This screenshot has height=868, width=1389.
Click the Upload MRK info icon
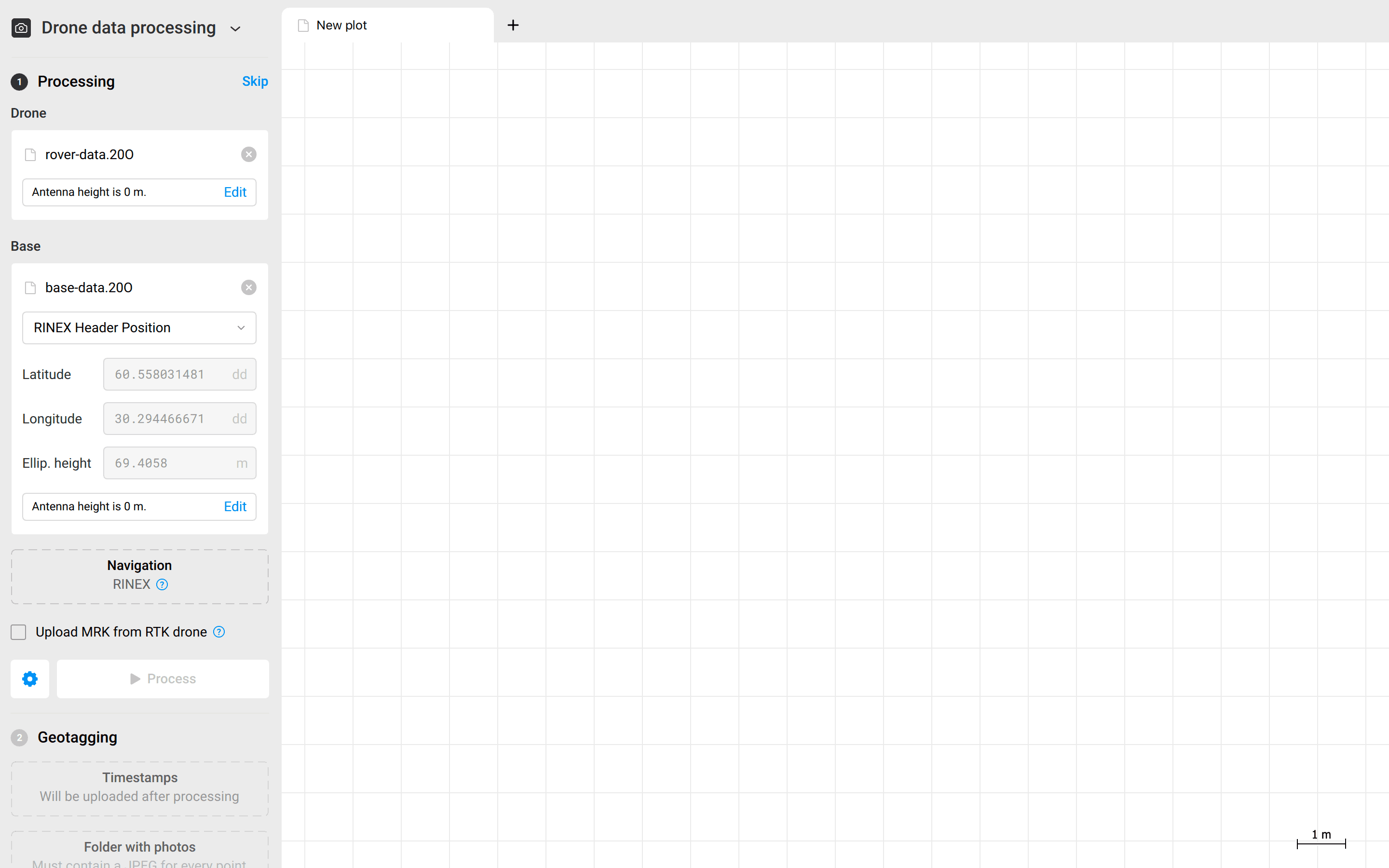tap(219, 632)
